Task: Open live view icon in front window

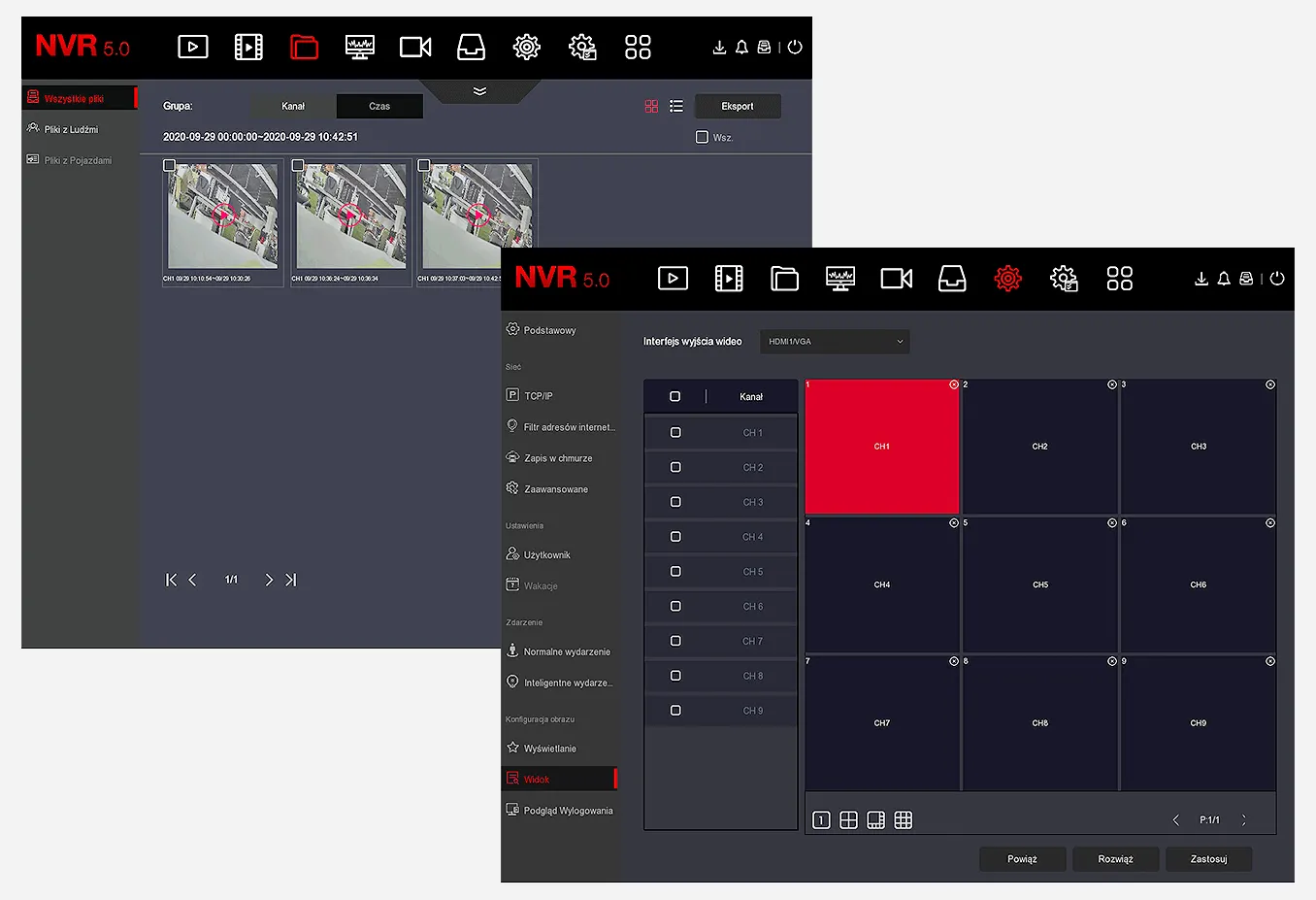Action: point(673,279)
